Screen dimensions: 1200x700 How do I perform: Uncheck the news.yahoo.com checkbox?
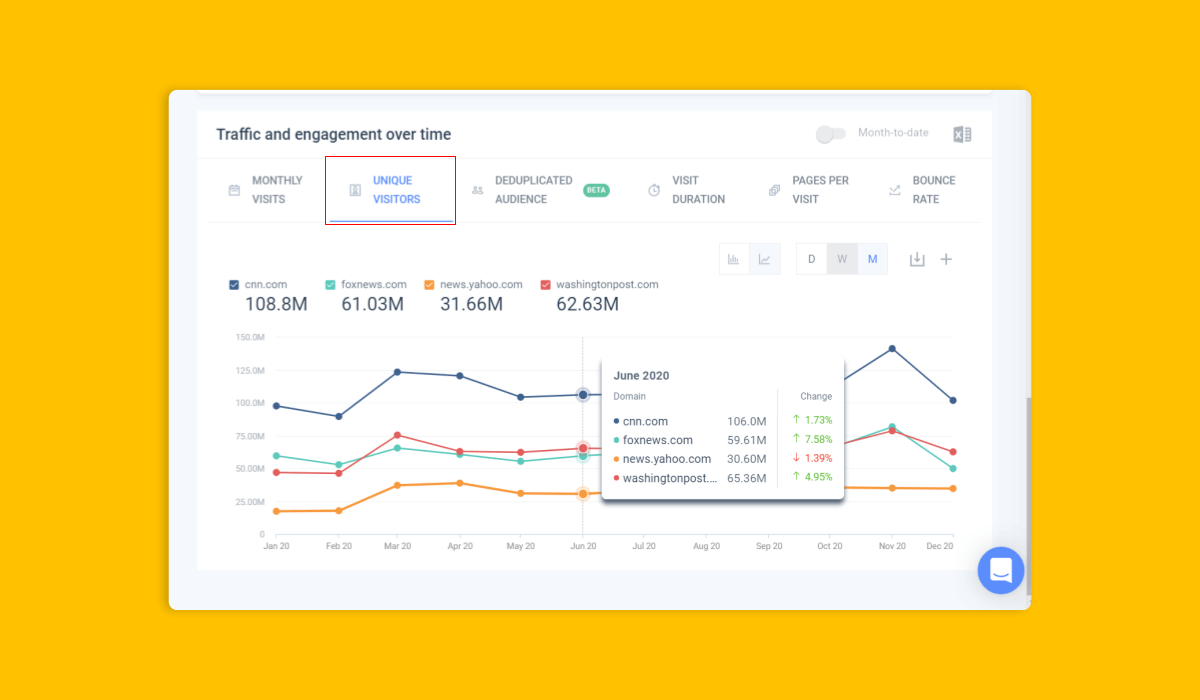tap(429, 285)
